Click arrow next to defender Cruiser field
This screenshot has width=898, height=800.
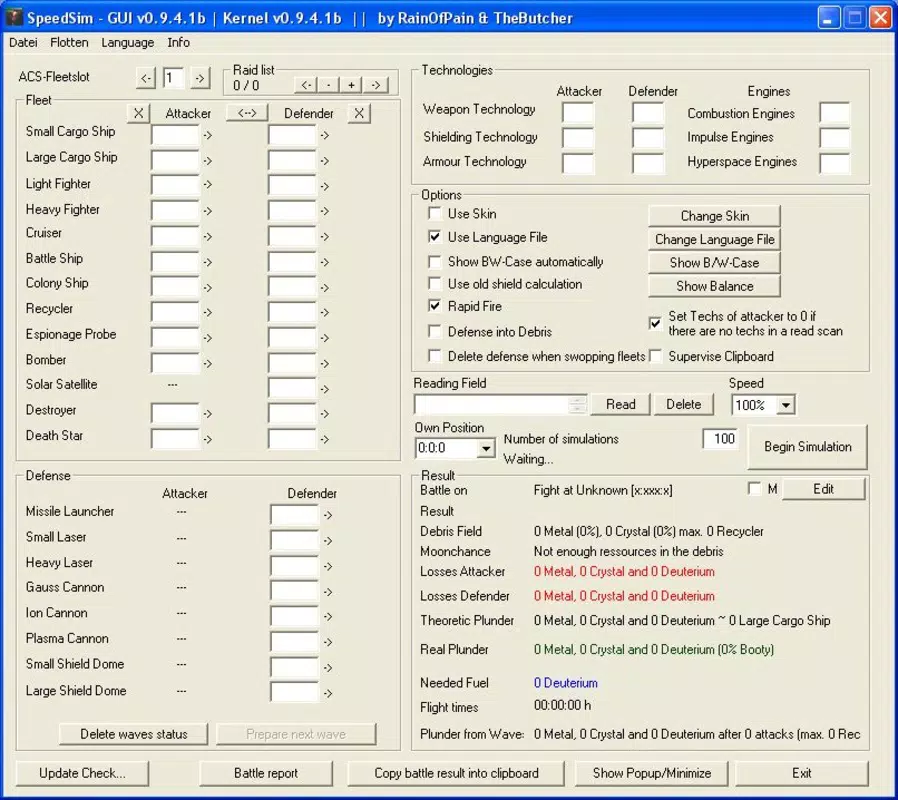click(325, 237)
